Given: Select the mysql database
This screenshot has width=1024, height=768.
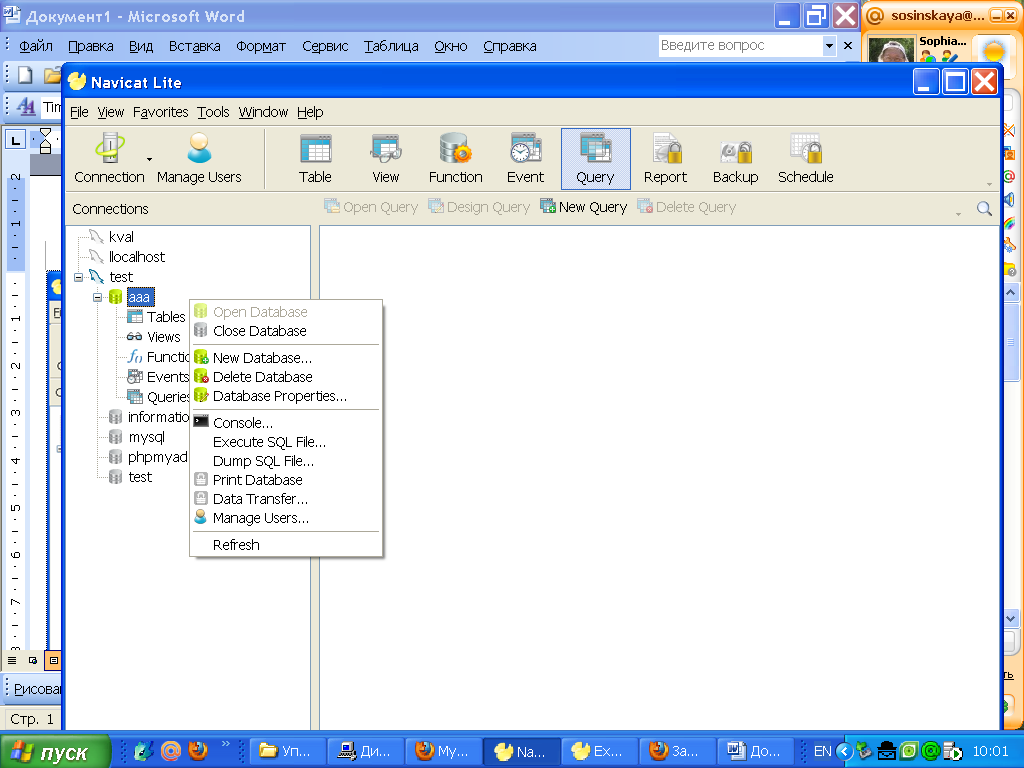Looking at the screenshot, I should pyautogui.click(x=146, y=437).
